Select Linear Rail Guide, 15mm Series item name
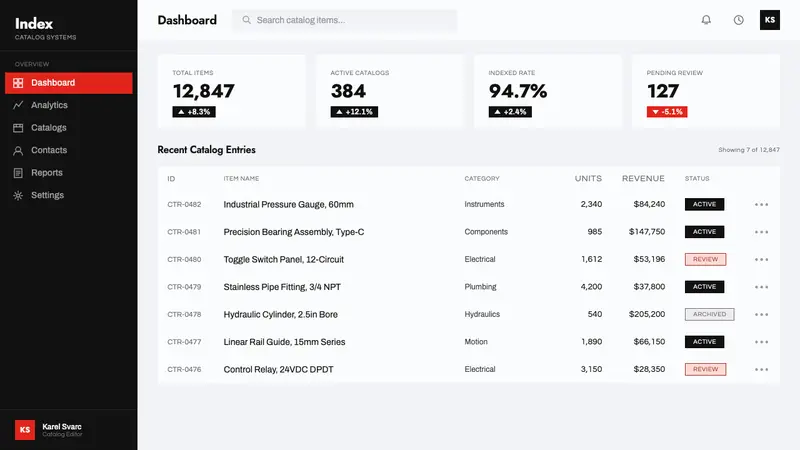The width and height of the screenshot is (800, 450). (284, 342)
